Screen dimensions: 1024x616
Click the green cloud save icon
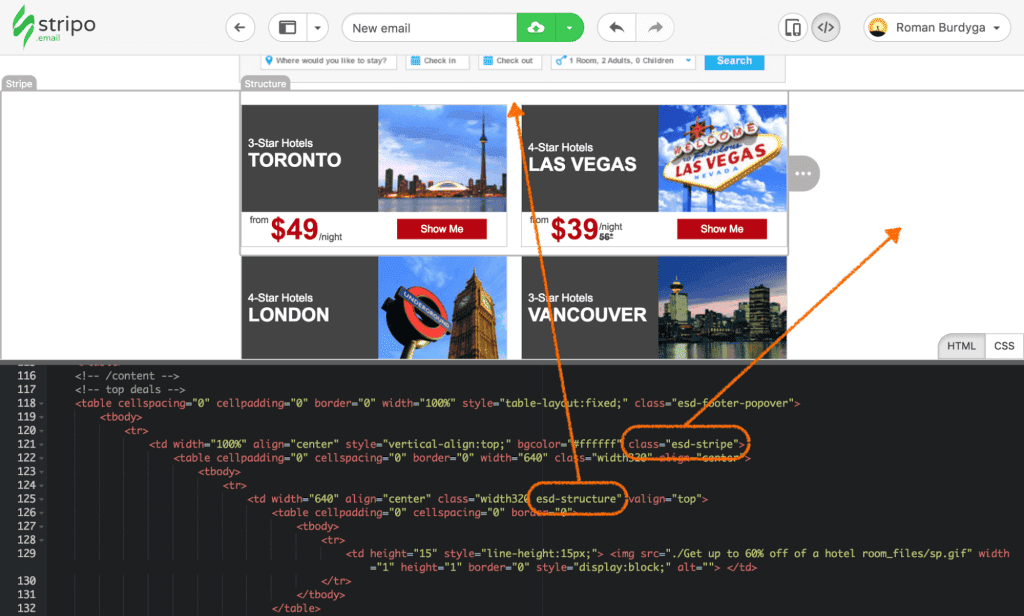pyautogui.click(x=536, y=28)
